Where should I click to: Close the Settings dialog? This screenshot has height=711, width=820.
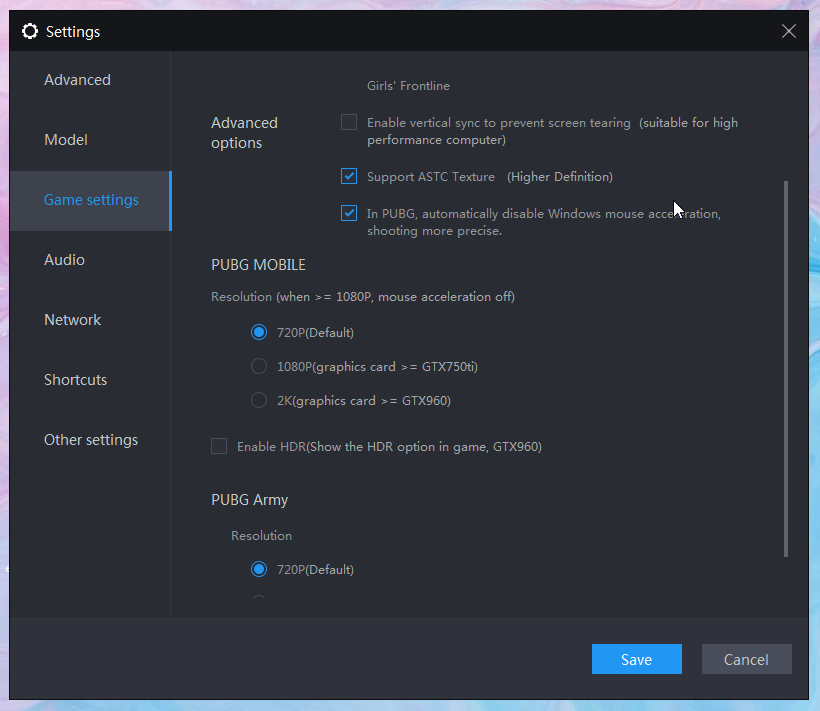[789, 31]
